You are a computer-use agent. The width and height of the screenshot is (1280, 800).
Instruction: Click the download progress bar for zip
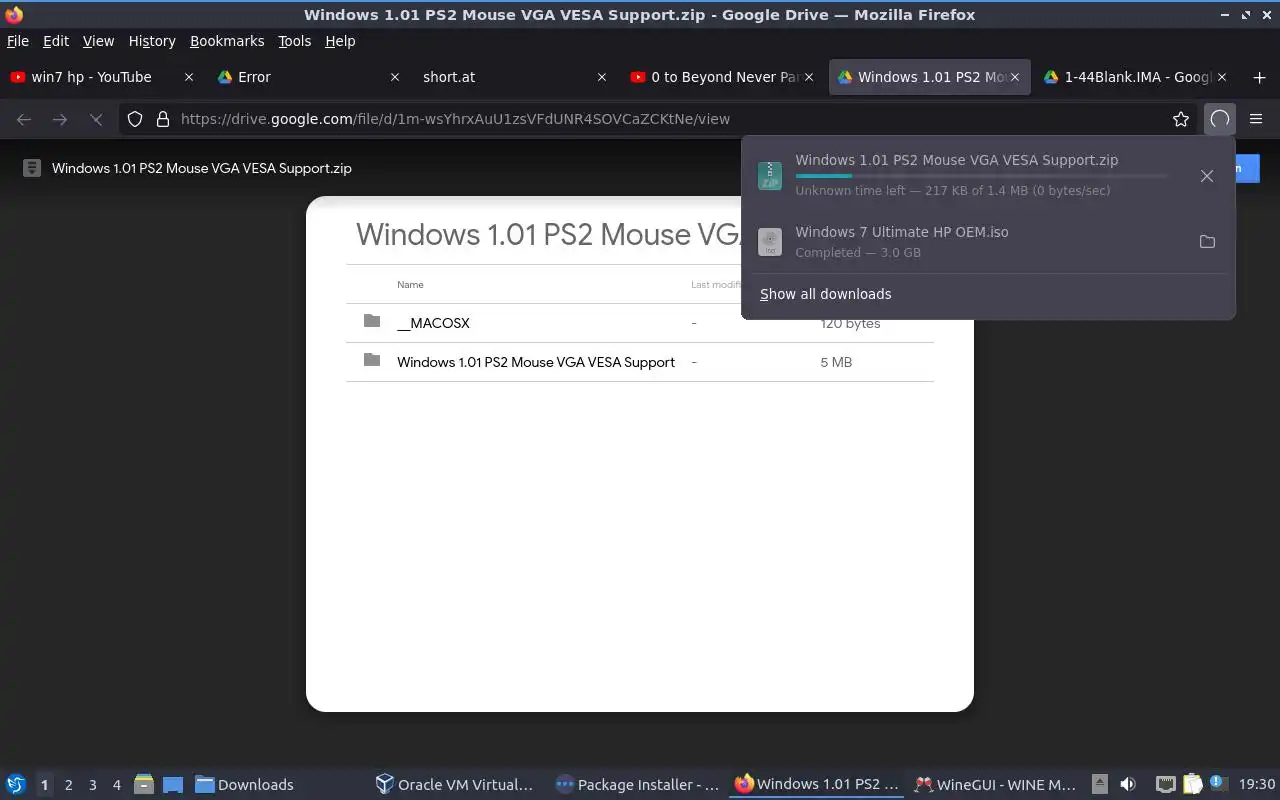981,176
